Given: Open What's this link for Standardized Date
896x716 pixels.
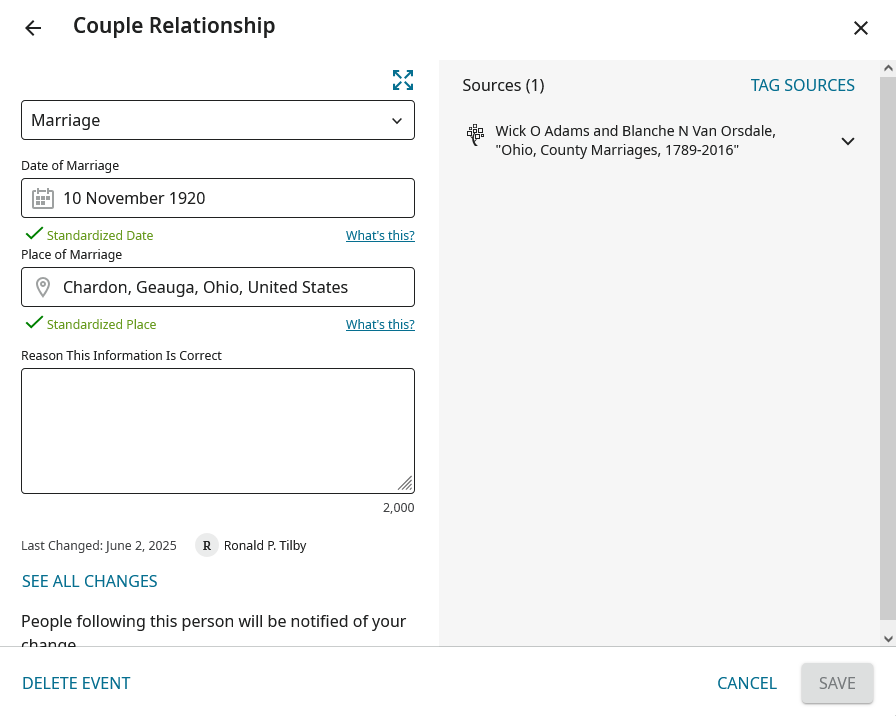Looking at the screenshot, I should click(x=380, y=236).
